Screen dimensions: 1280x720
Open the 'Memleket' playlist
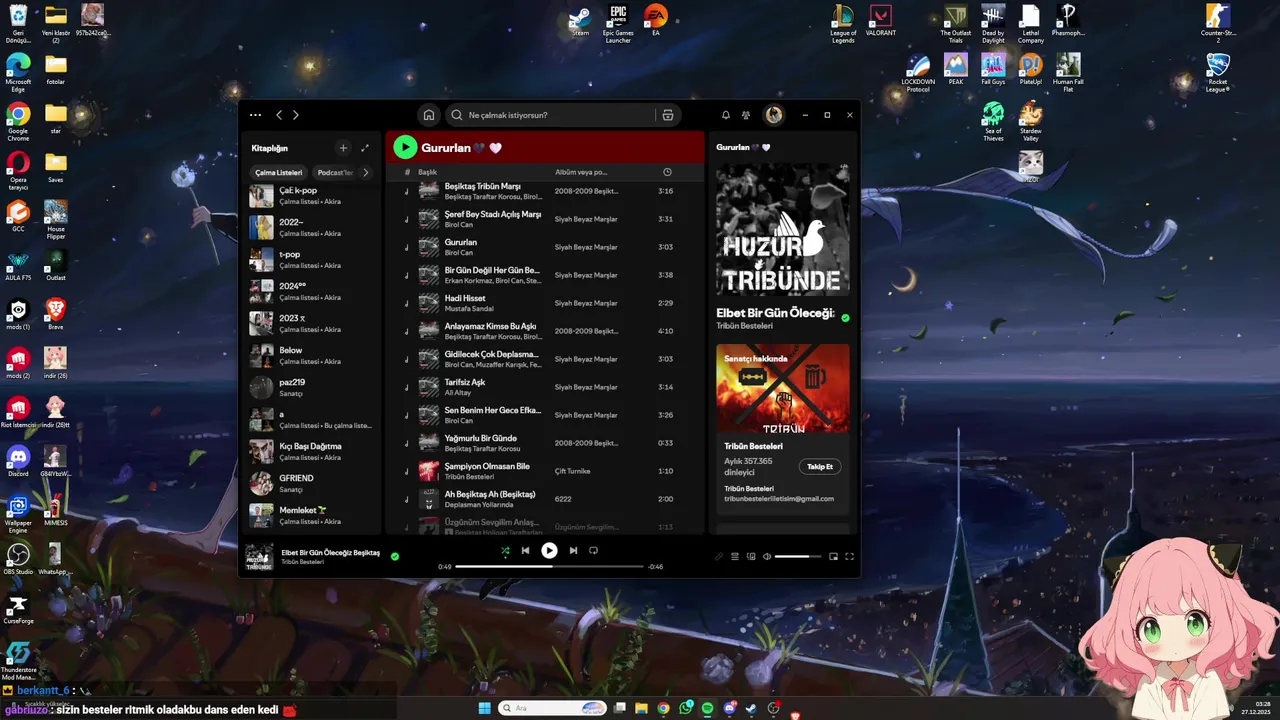pos(313,516)
